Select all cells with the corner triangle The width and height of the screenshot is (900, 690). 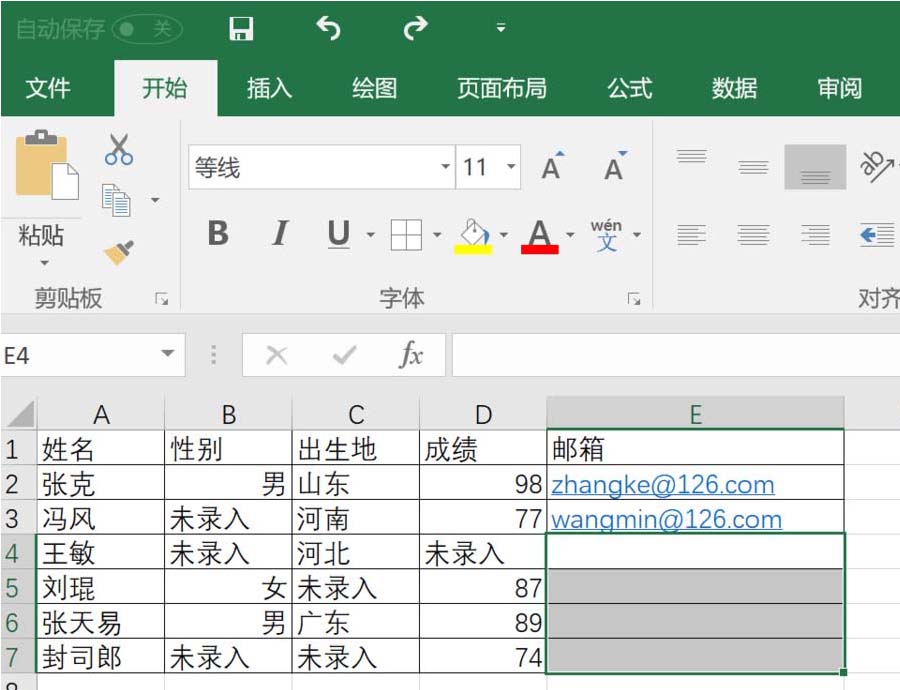(21, 413)
